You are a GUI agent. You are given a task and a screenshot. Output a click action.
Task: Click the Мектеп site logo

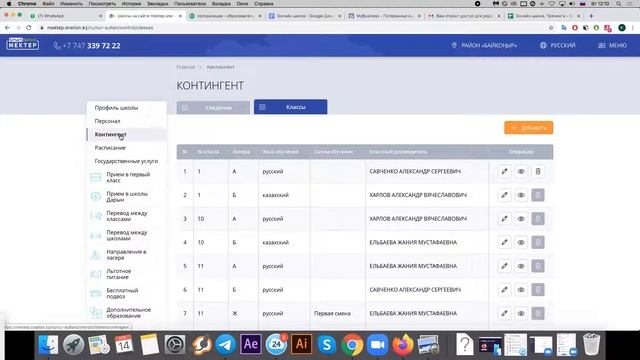[x=23, y=44]
